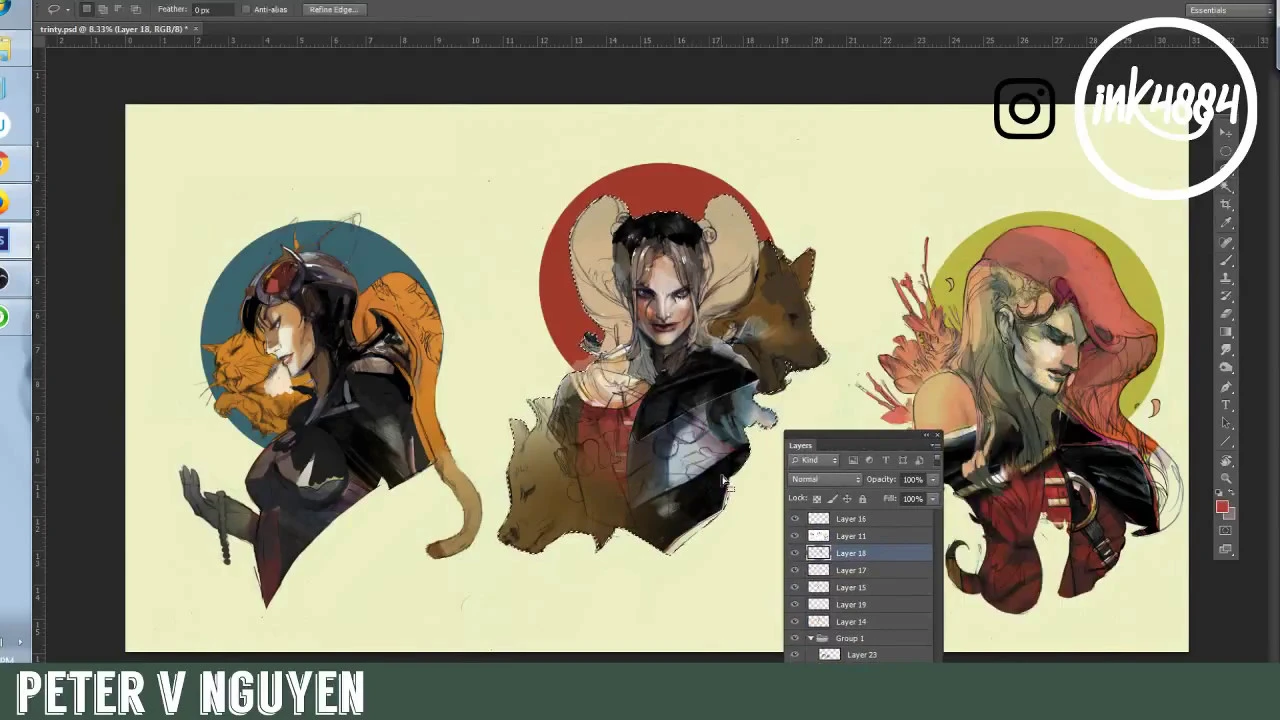Open the Layers panel flyout menu
This screenshot has width=1280, height=720.
coord(936,446)
